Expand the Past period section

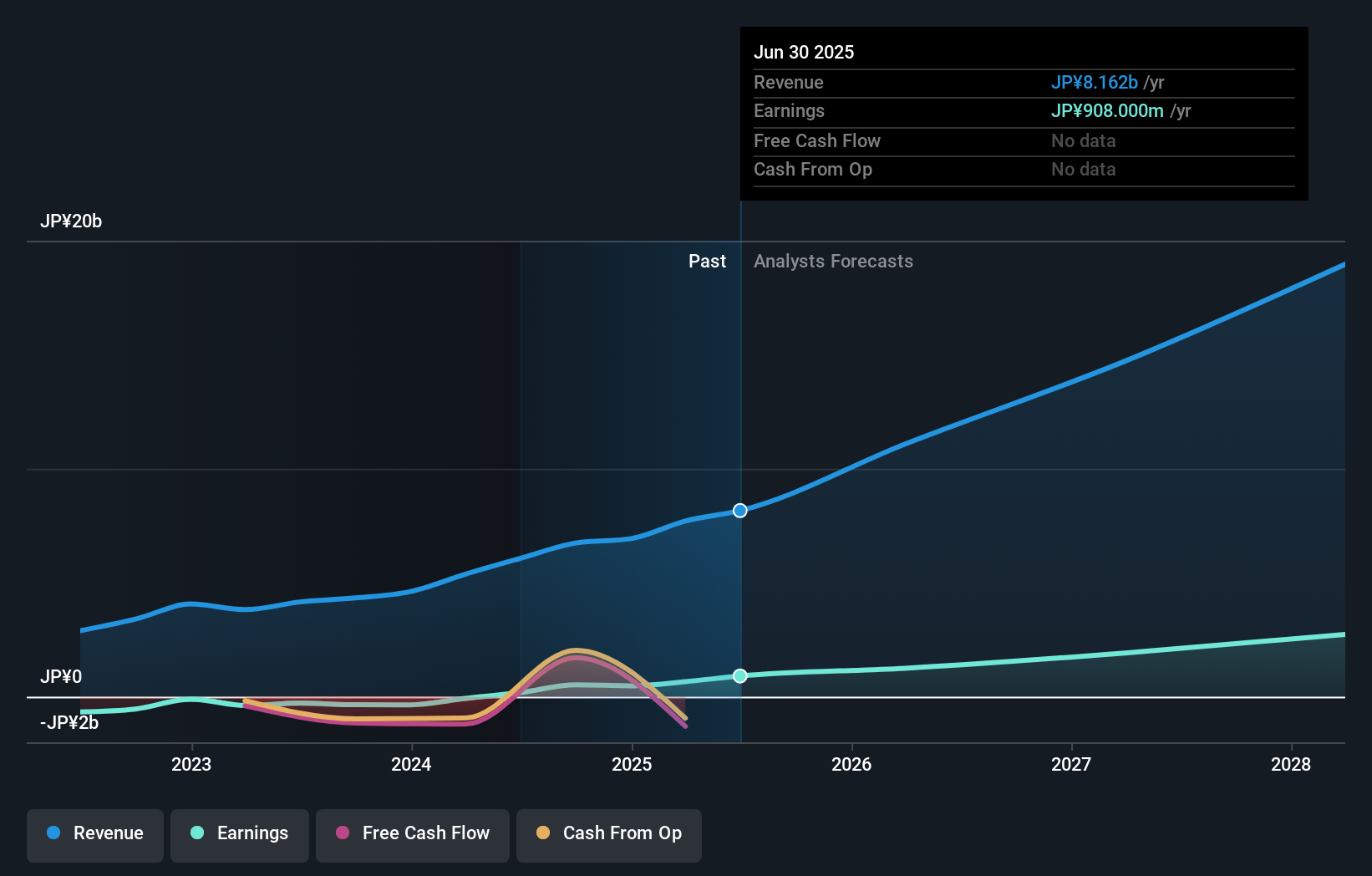(707, 261)
